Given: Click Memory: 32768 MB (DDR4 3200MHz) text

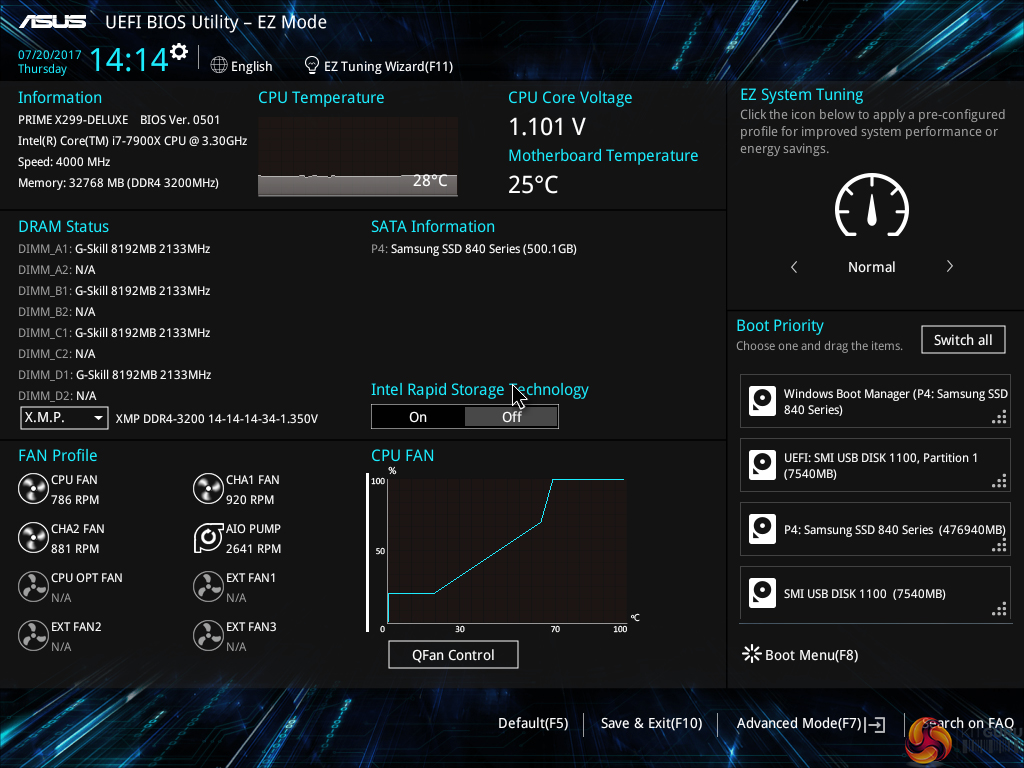Looking at the screenshot, I should pyautogui.click(x=118, y=183).
